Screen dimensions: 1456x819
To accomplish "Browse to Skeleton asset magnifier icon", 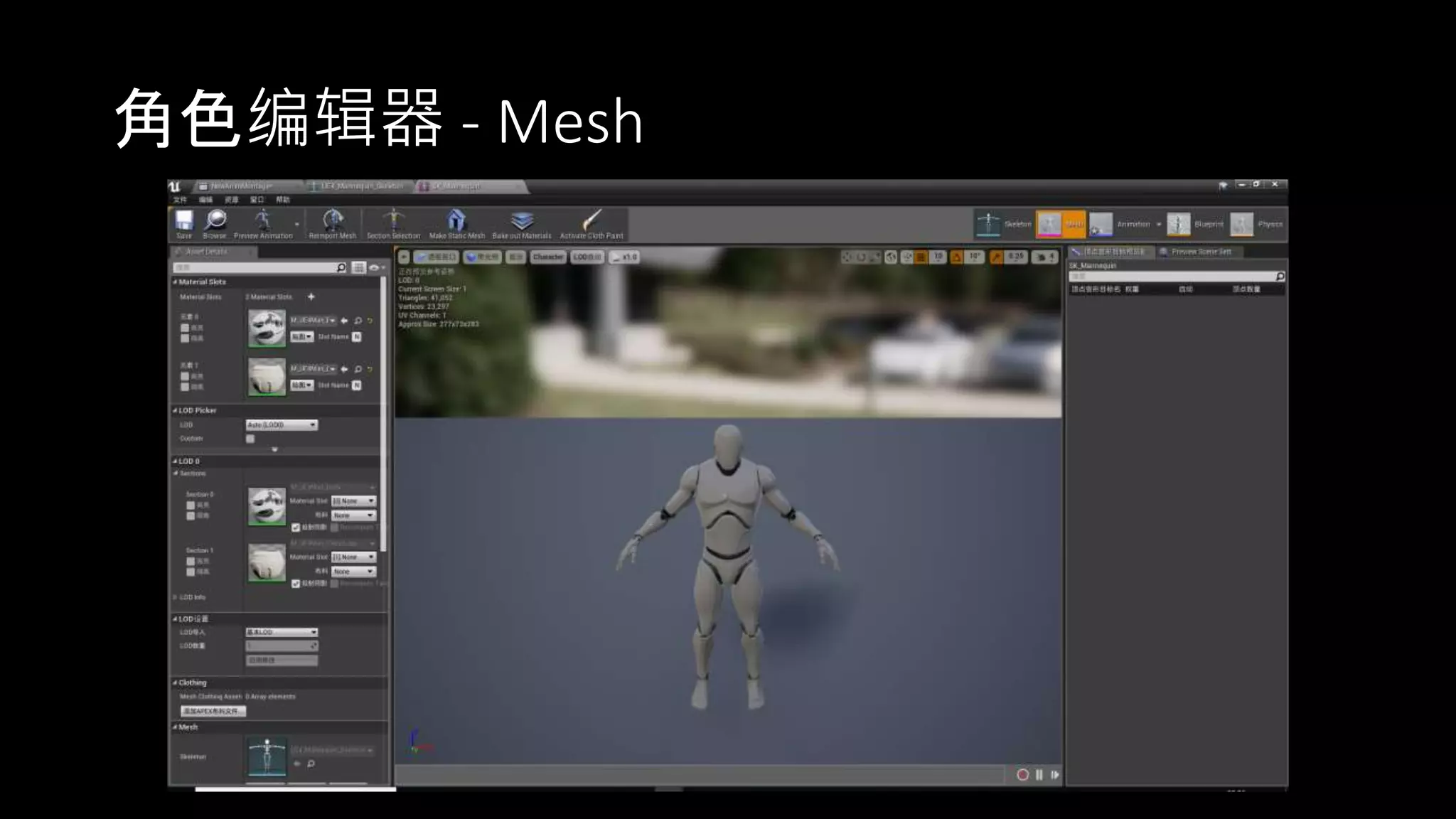I will tap(311, 764).
